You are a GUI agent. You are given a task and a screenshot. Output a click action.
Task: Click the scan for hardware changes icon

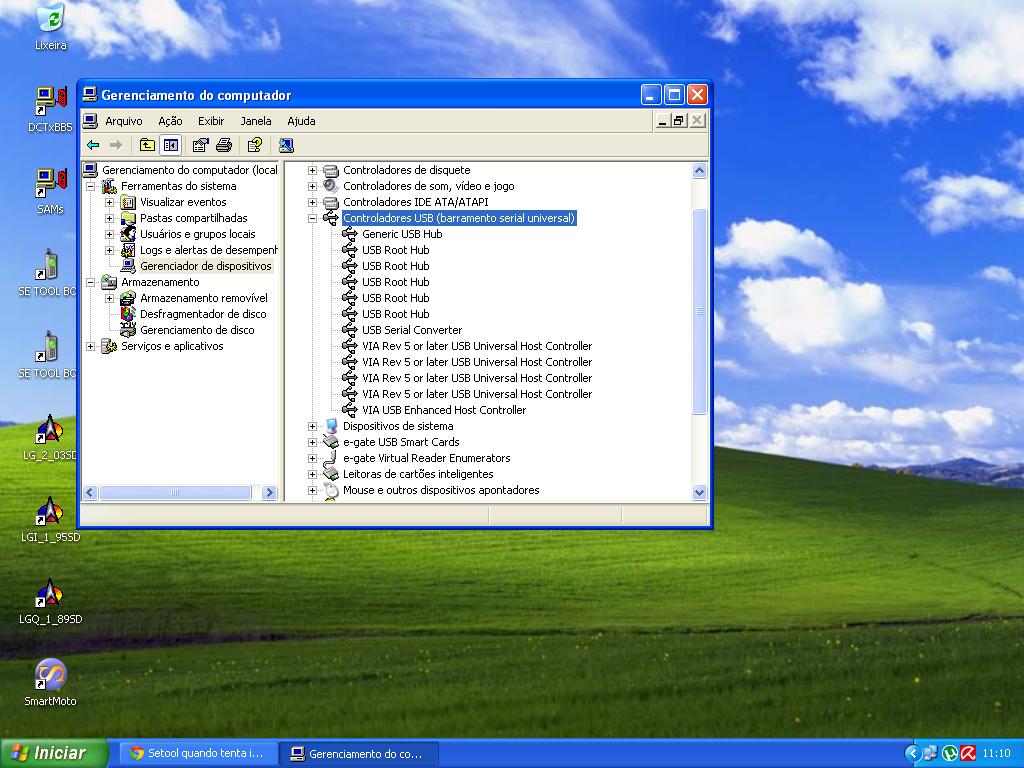286,145
